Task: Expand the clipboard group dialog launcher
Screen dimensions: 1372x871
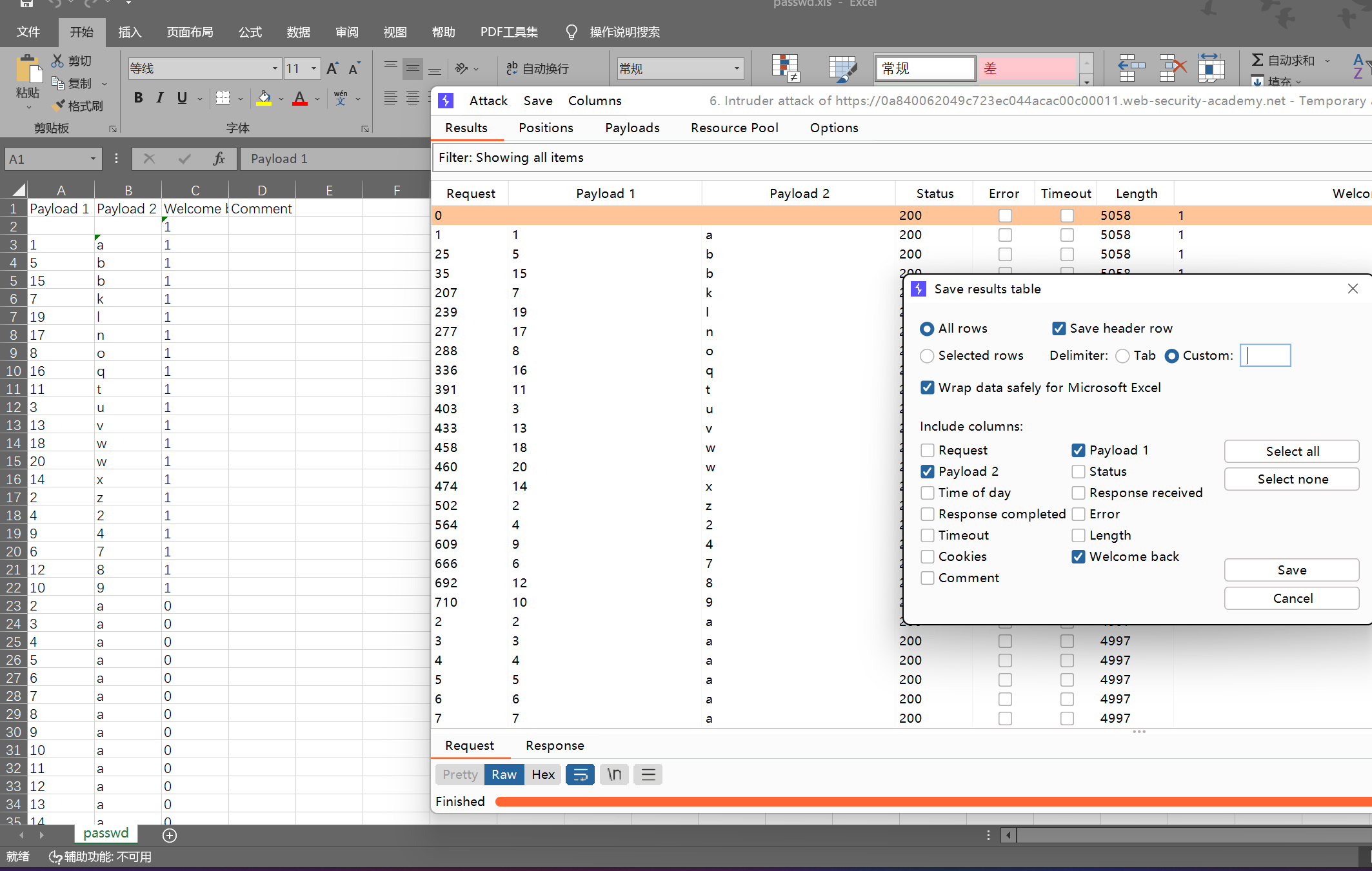Action: pos(113,129)
